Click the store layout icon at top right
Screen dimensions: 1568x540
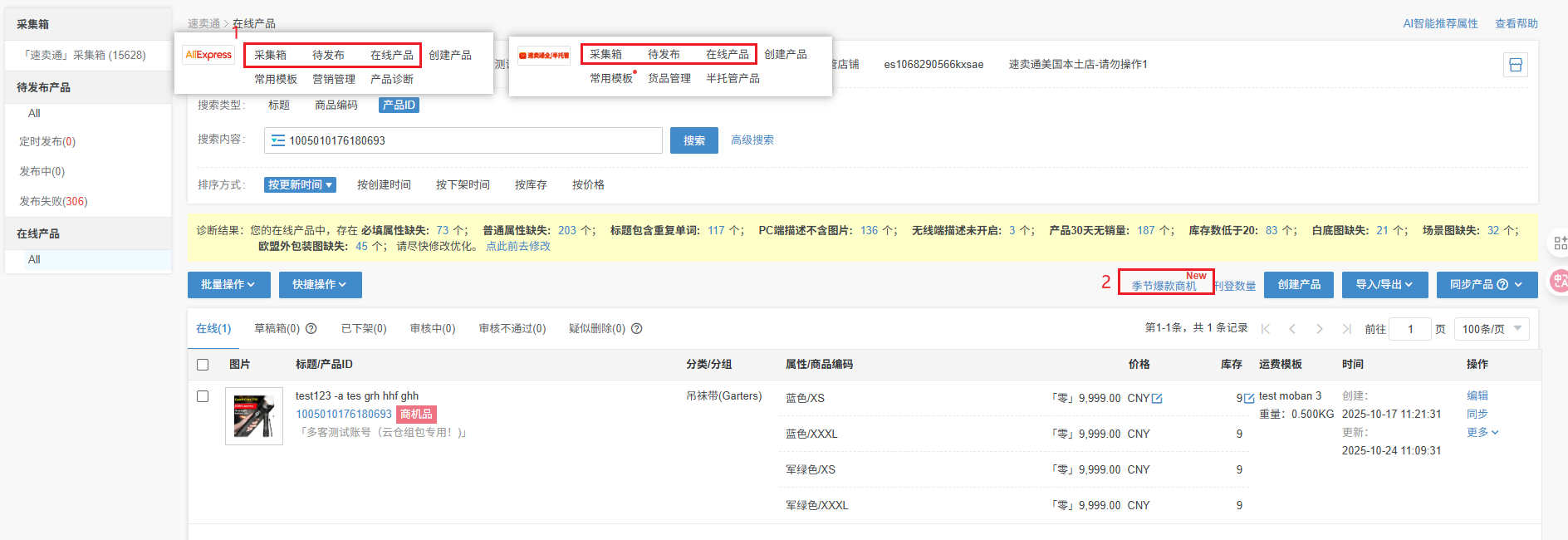[x=1516, y=65]
